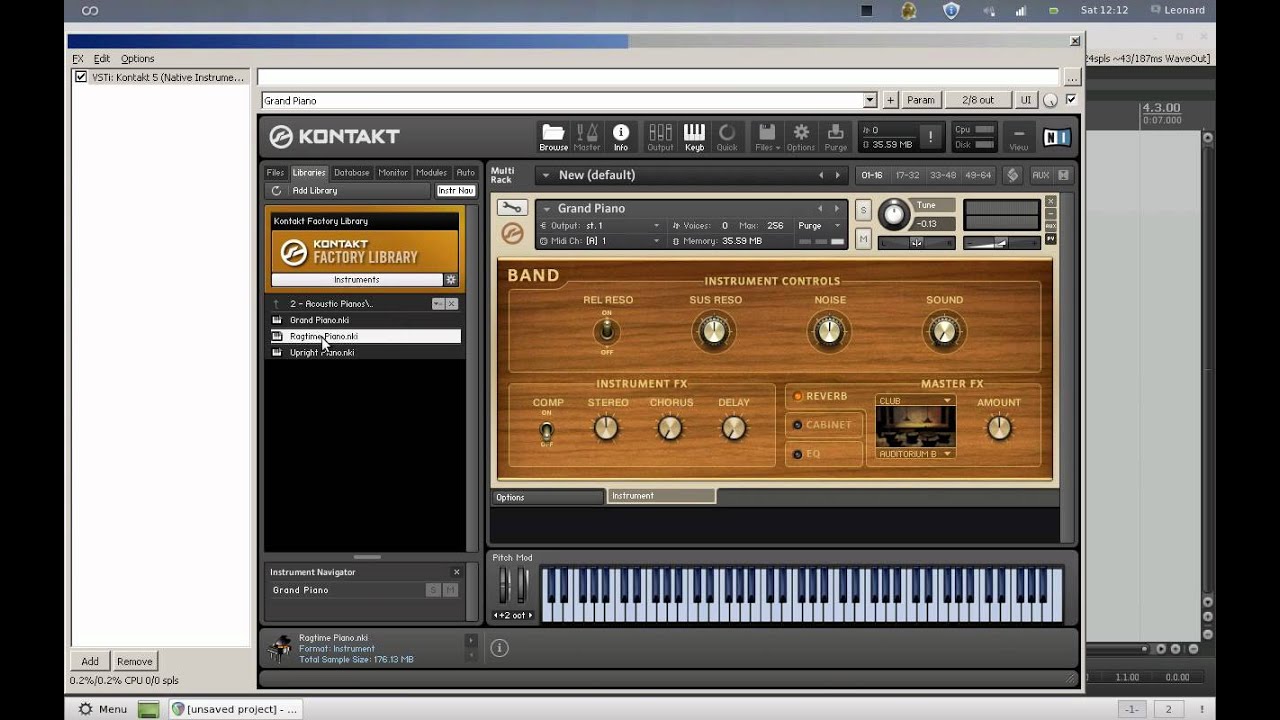
Task: Enable the CABINET effect
Action: (823, 425)
